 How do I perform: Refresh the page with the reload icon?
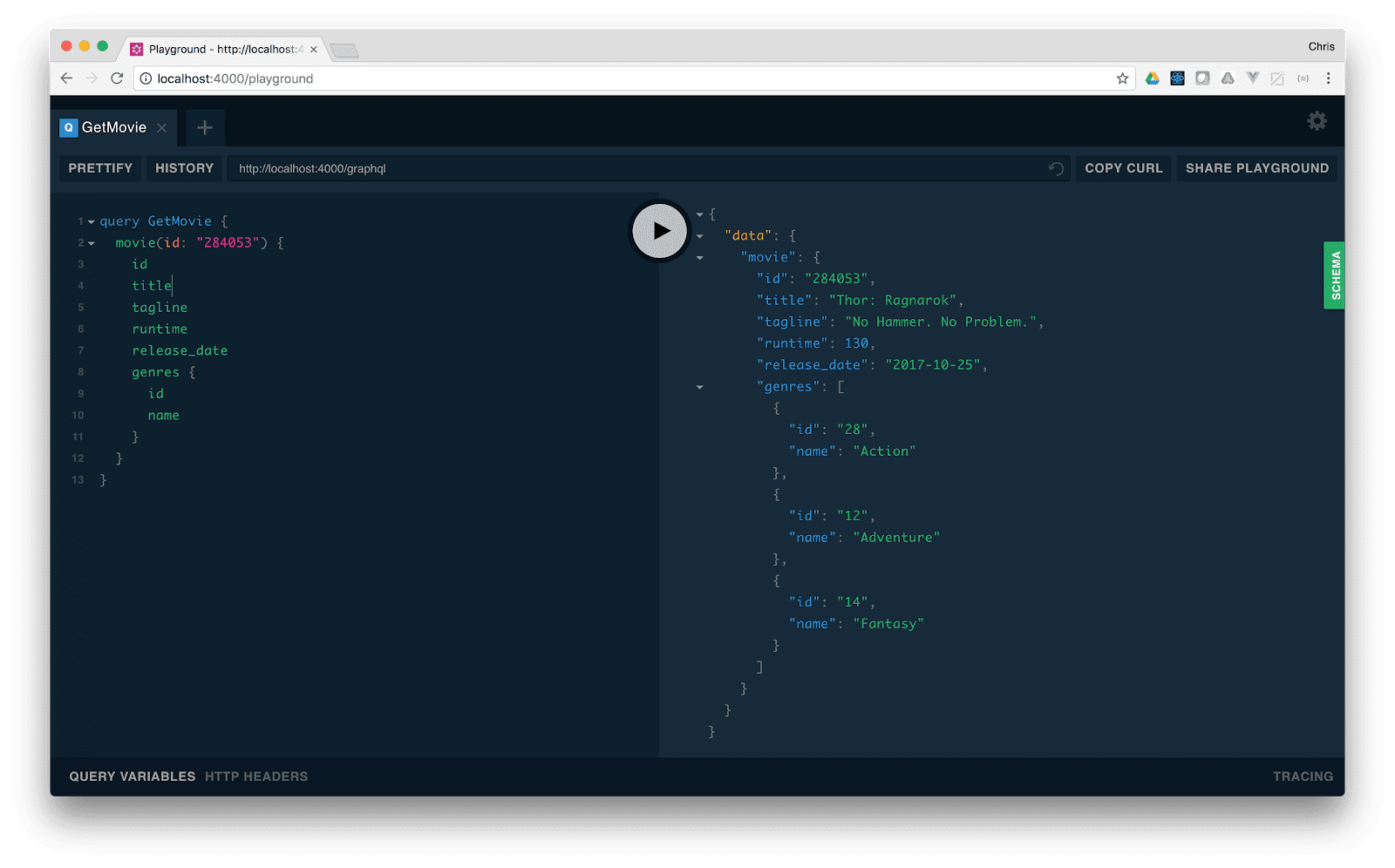[117, 78]
